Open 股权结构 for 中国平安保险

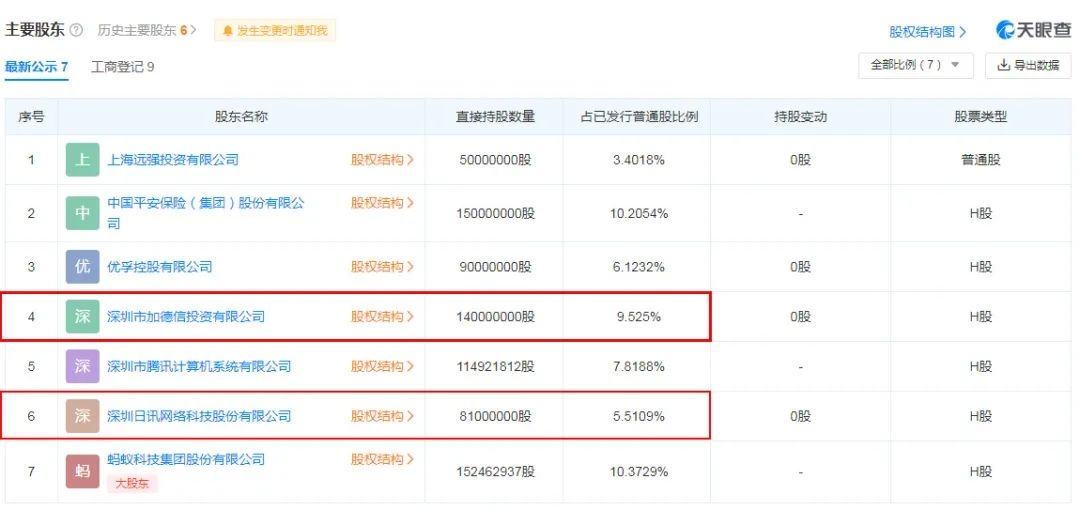click(x=382, y=203)
